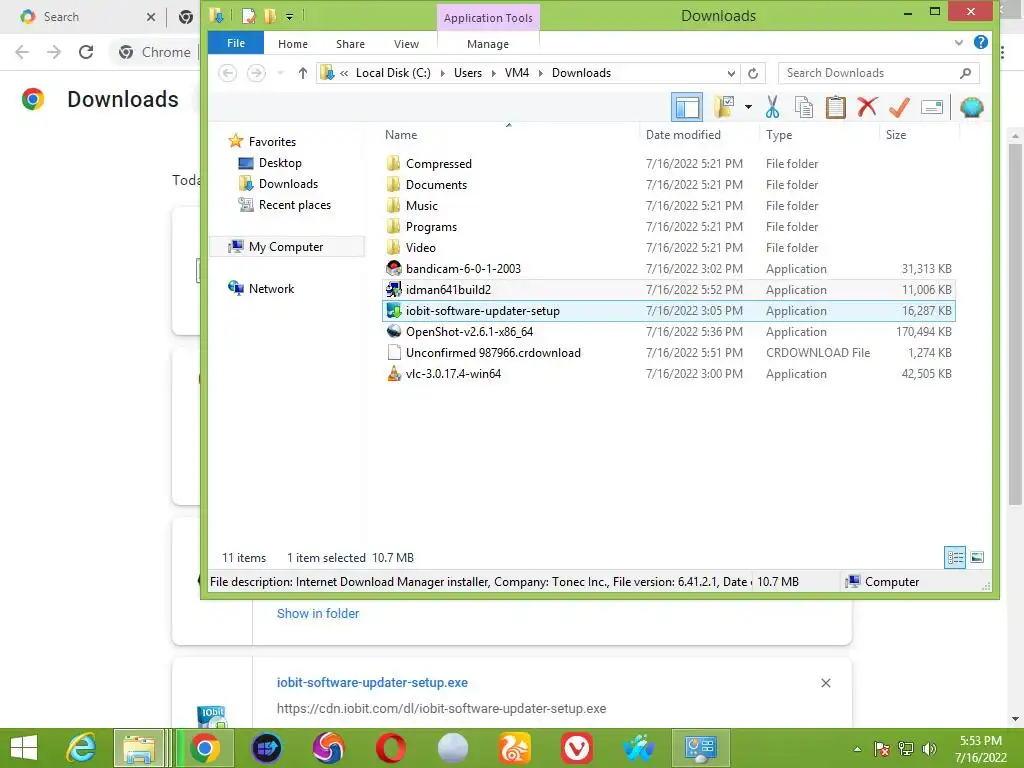Viewport: 1024px width, 768px height.
Task: Expand the ribbon with the chevron
Action: pos(959,43)
